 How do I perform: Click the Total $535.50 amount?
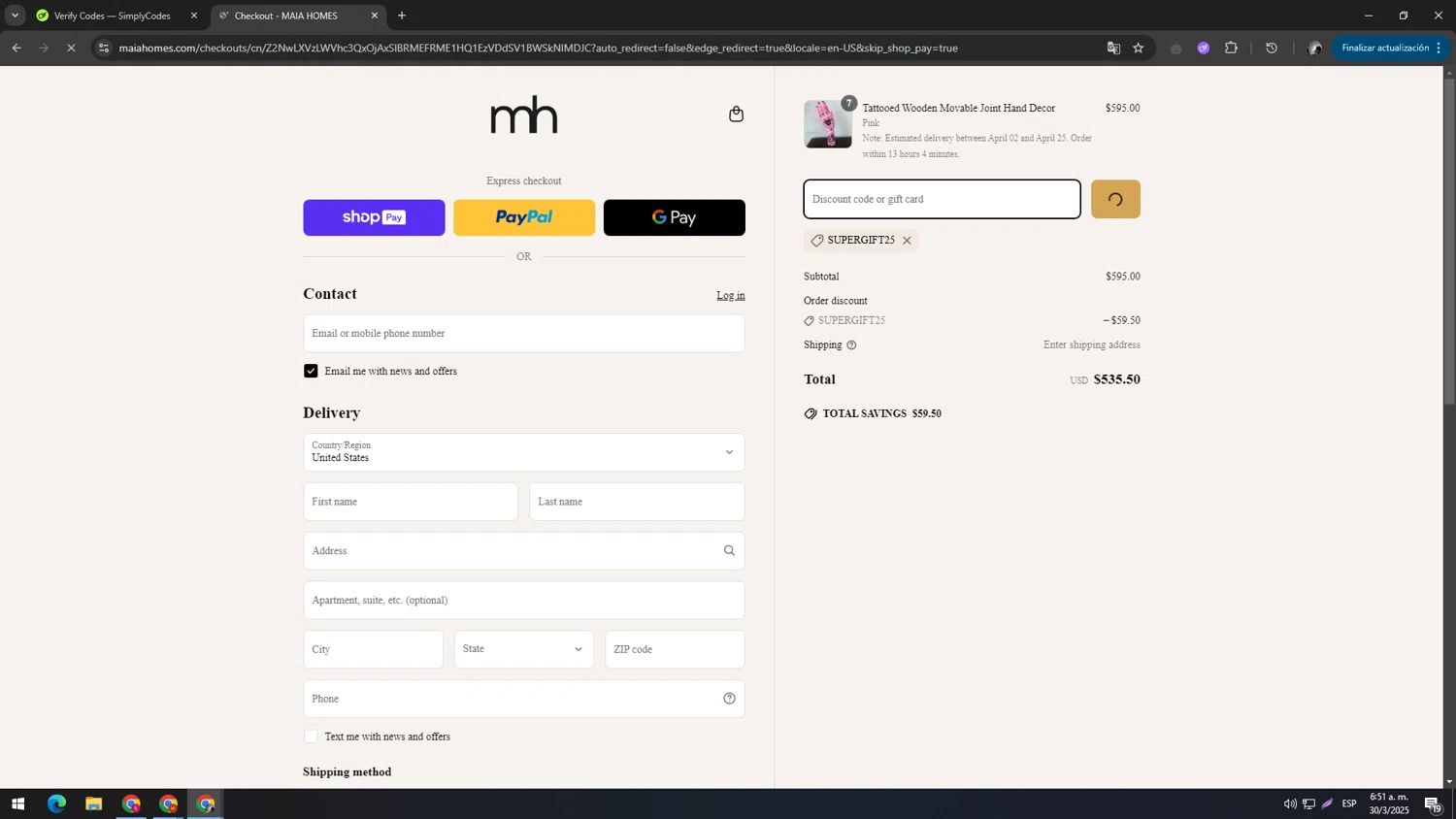(1116, 380)
